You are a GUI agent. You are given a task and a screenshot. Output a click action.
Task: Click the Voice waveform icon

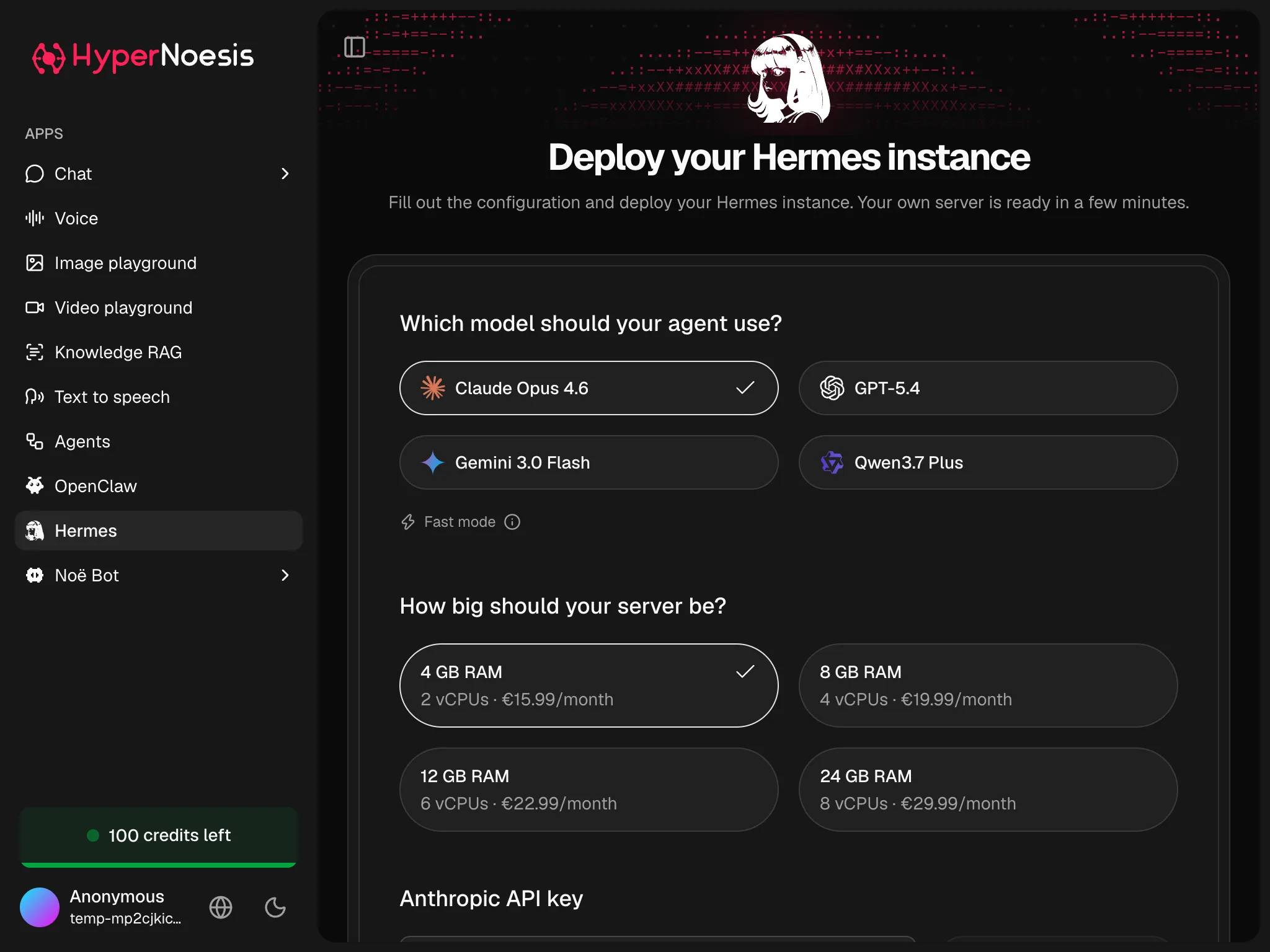click(x=35, y=218)
